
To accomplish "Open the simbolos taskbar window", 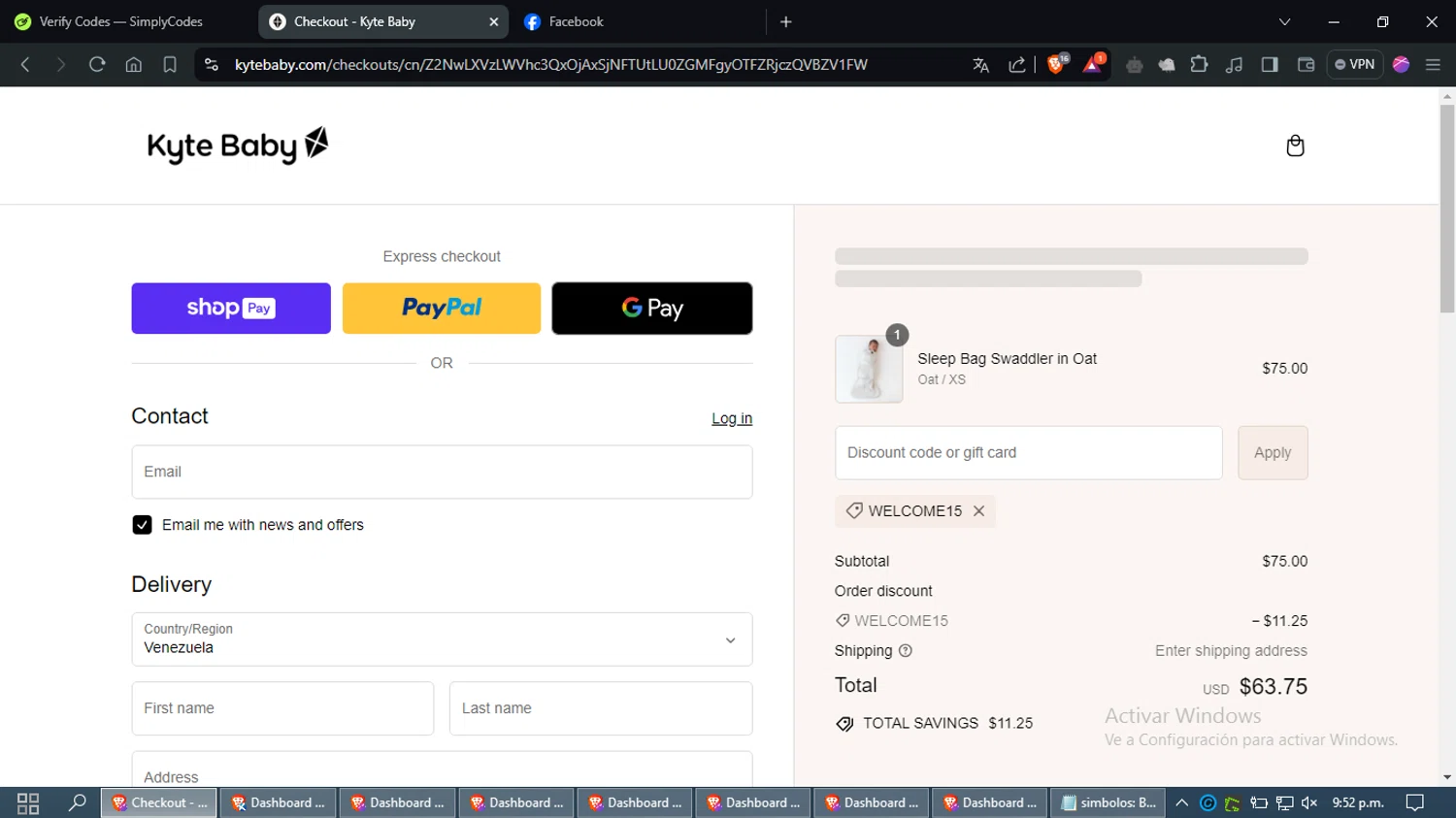I will pos(1109,802).
